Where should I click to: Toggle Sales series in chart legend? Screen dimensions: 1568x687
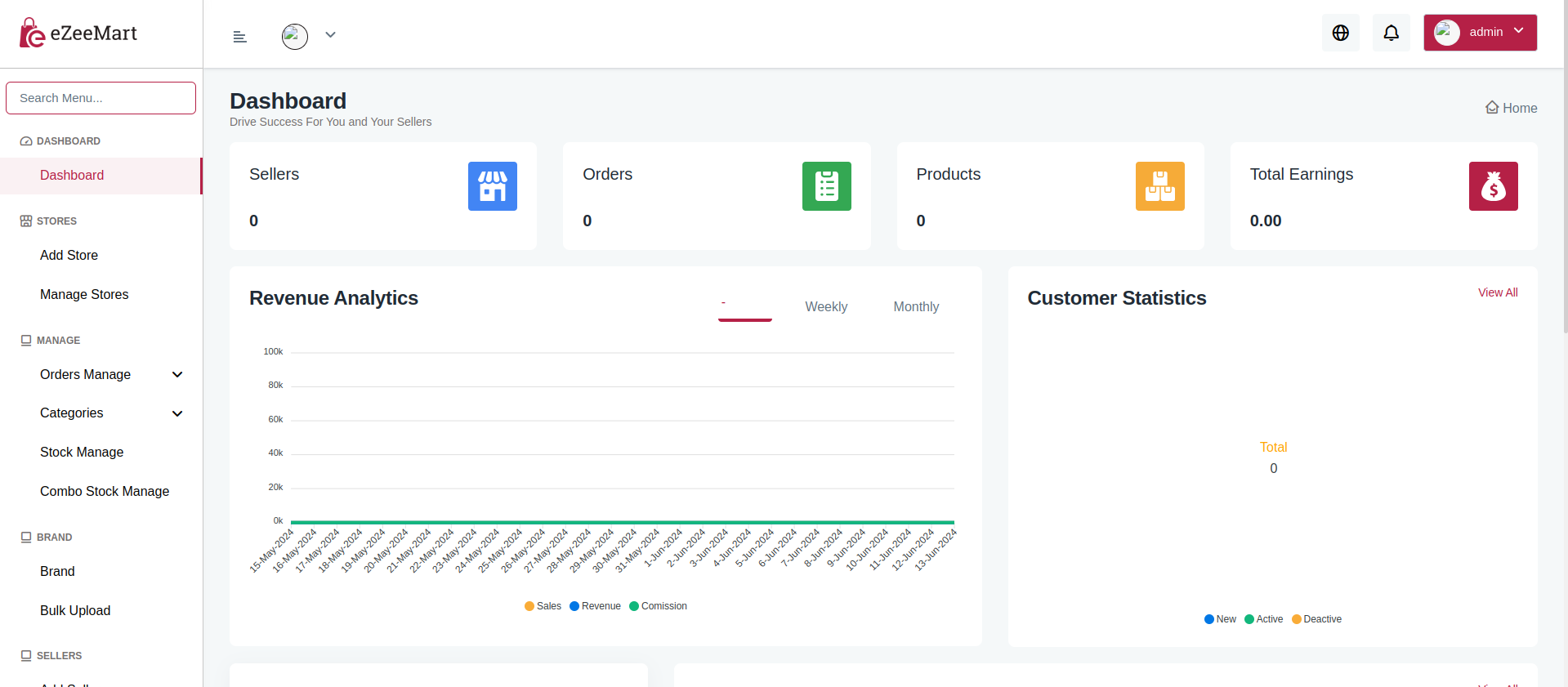click(543, 606)
